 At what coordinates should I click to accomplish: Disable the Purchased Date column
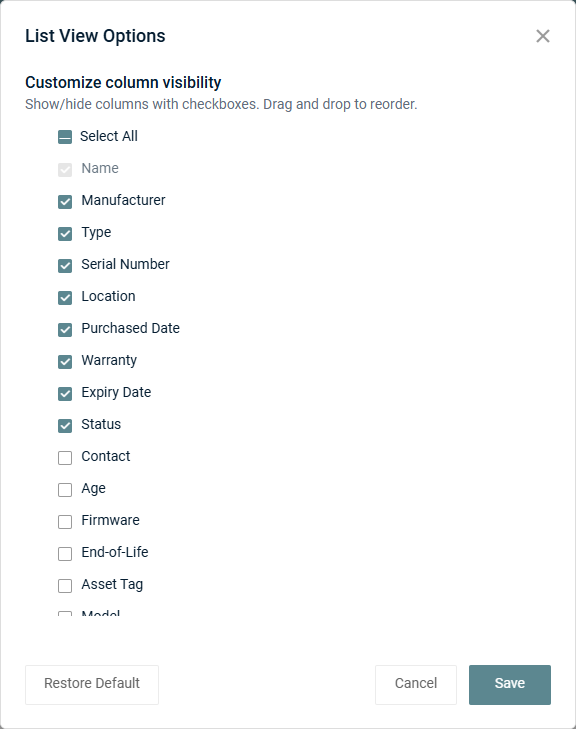[65, 330]
